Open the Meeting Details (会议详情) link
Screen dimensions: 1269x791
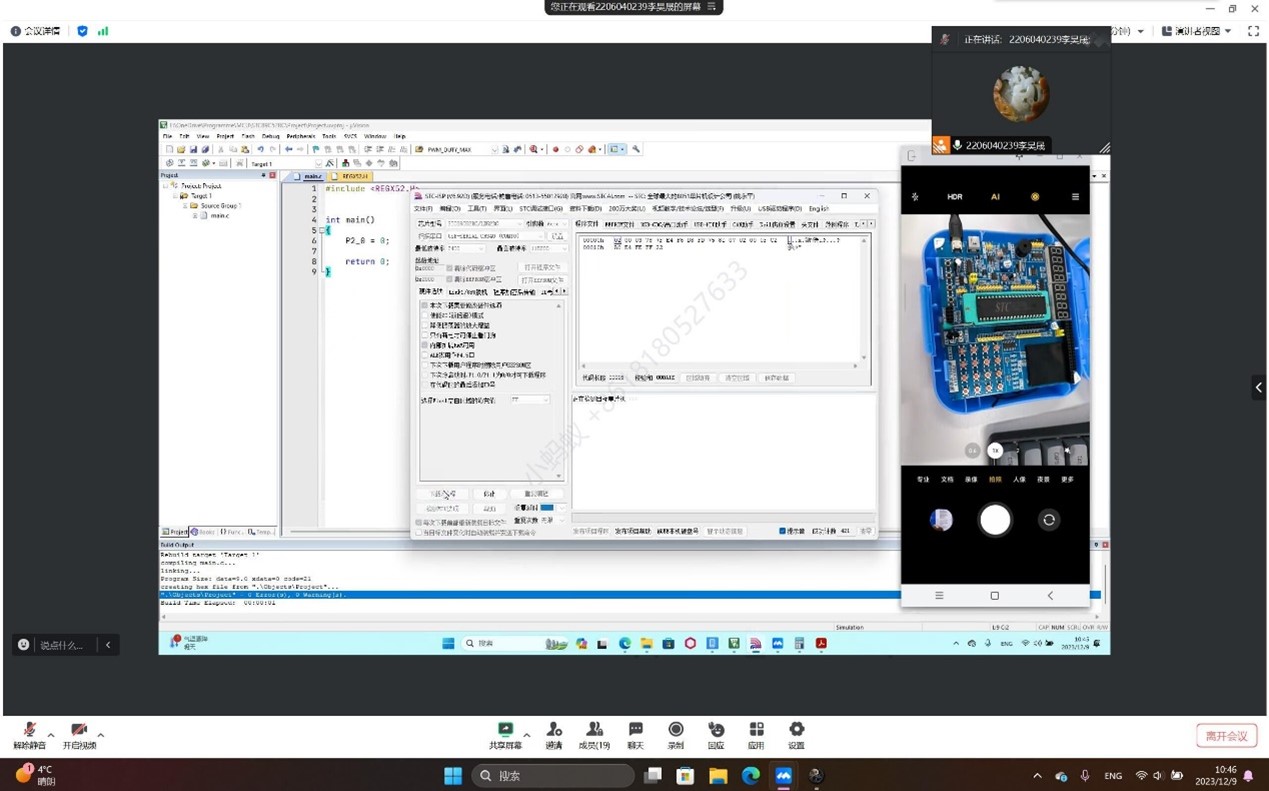(40, 31)
